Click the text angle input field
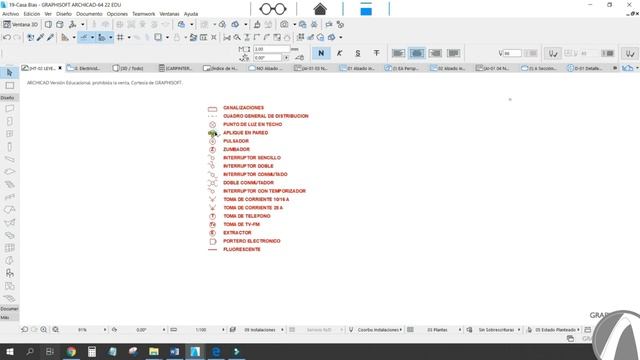 267,58
